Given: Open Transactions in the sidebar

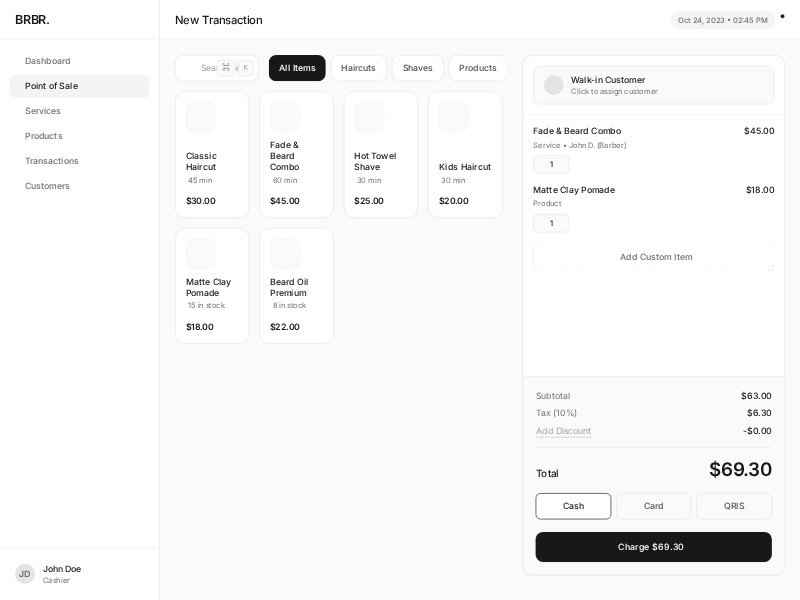Looking at the screenshot, I should click(52, 161).
